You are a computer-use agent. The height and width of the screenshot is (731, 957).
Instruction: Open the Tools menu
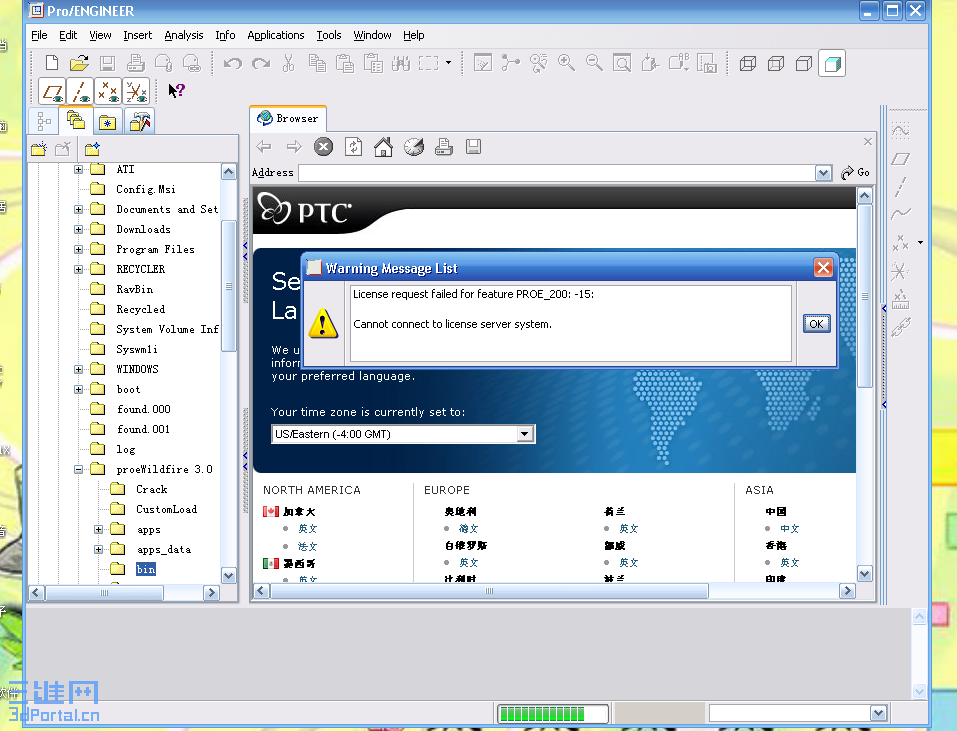point(328,35)
